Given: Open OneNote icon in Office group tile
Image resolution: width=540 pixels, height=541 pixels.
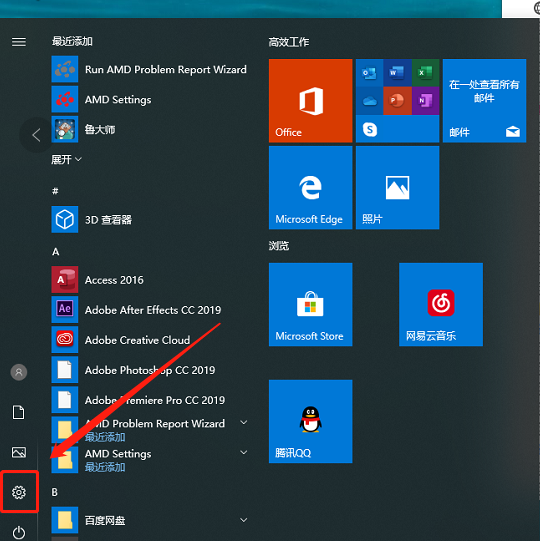Looking at the screenshot, I should pyautogui.click(x=425, y=101).
